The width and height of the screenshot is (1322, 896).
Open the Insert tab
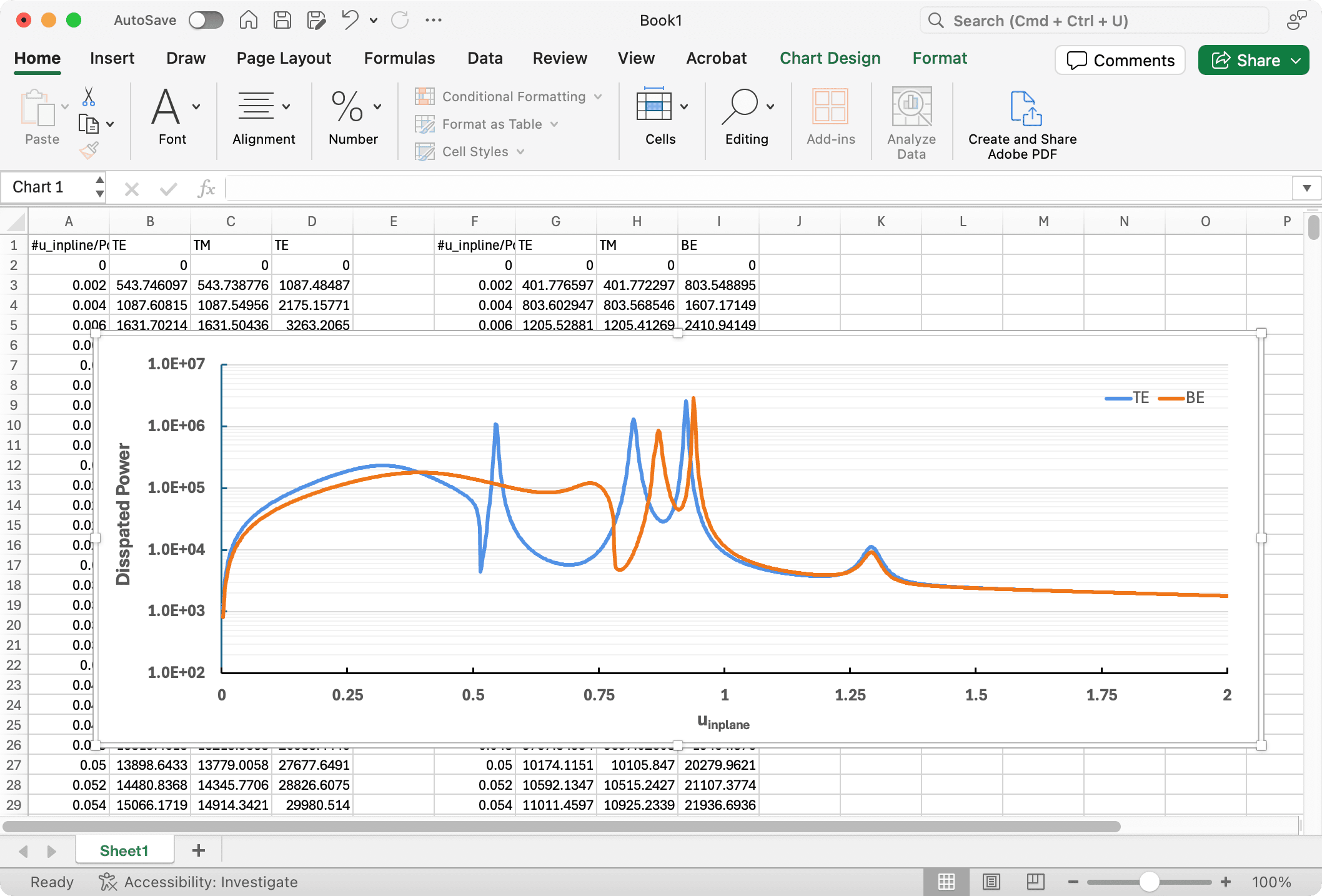[x=112, y=58]
